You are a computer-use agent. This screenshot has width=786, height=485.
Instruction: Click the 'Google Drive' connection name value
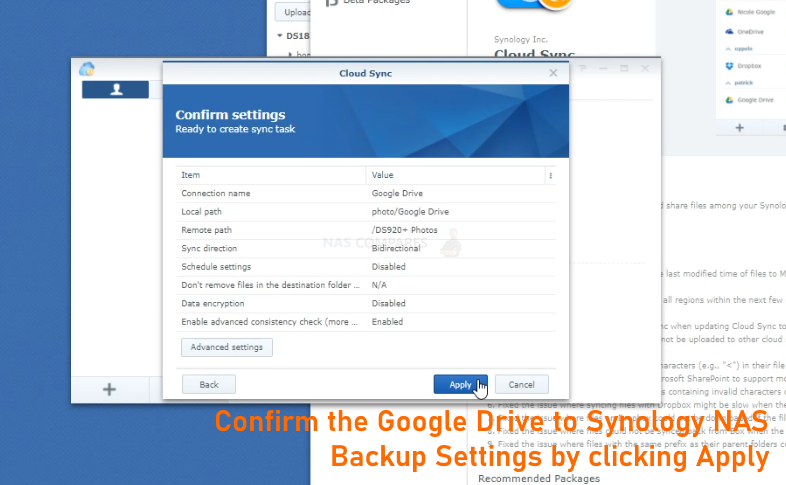click(x=397, y=193)
